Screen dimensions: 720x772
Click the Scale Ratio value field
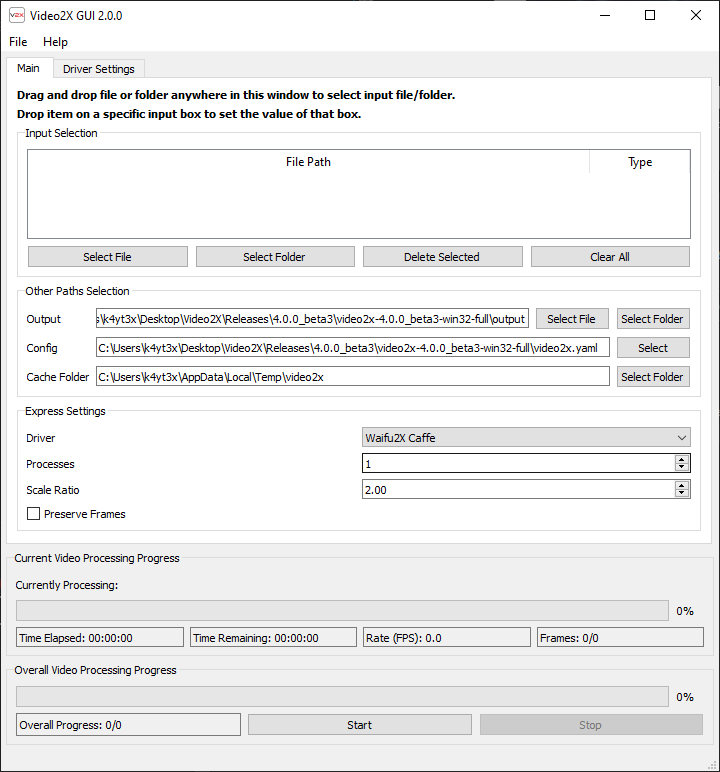518,490
